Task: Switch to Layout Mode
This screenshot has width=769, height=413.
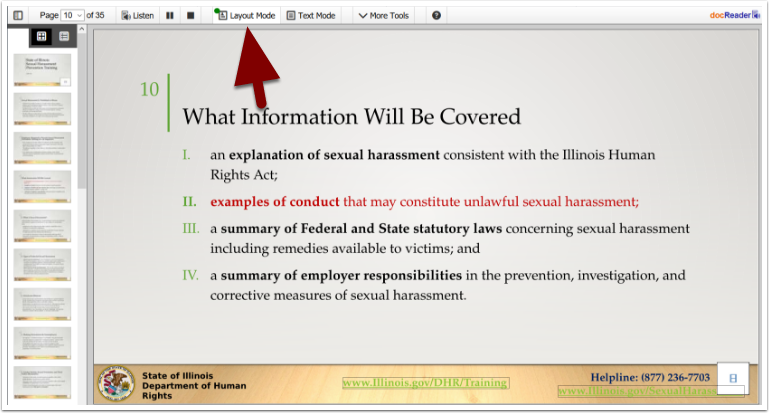Action: coord(246,16)
